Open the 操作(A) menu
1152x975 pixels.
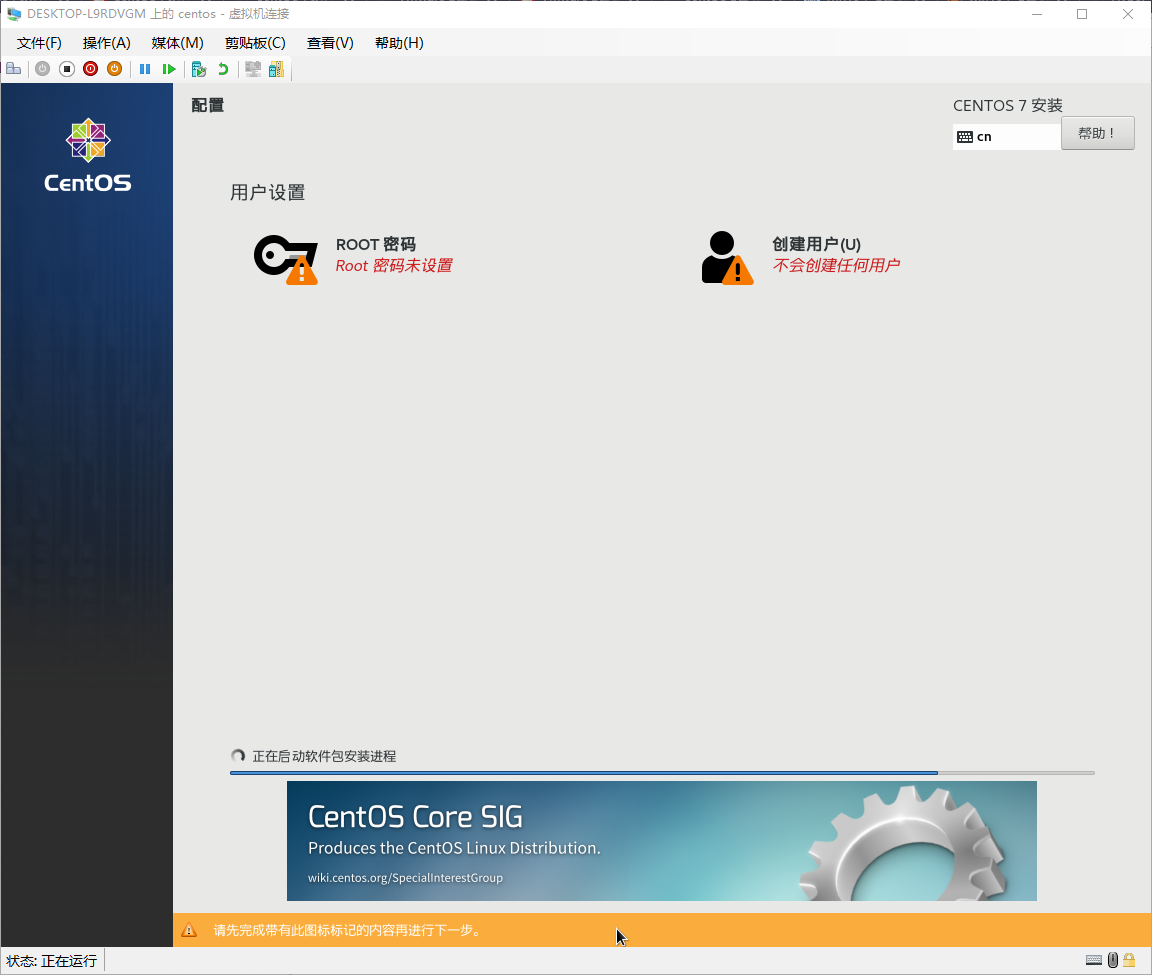[x=107, y=43]
